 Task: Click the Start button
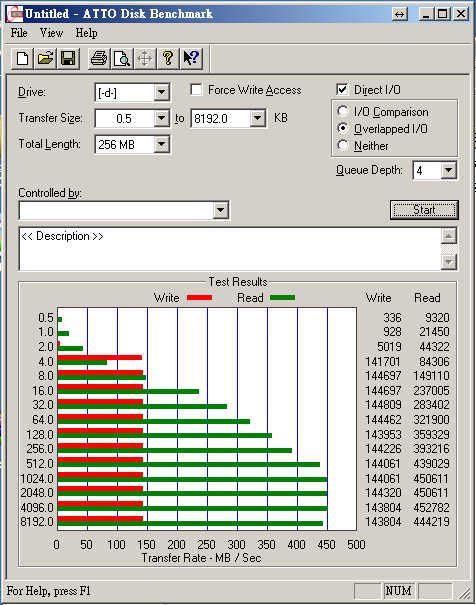[x=424, y=210]
